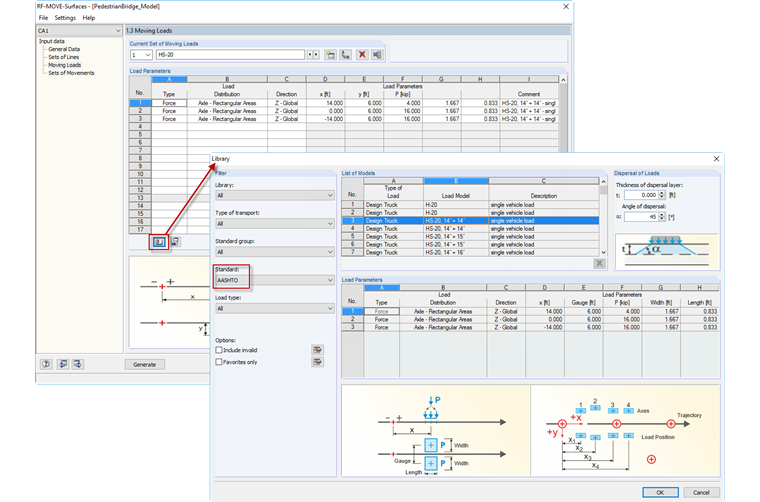Select Sets of Movements in the tree
Viewport: 760px width, 502px height.
pyautogui.click(x=71, y=73)
